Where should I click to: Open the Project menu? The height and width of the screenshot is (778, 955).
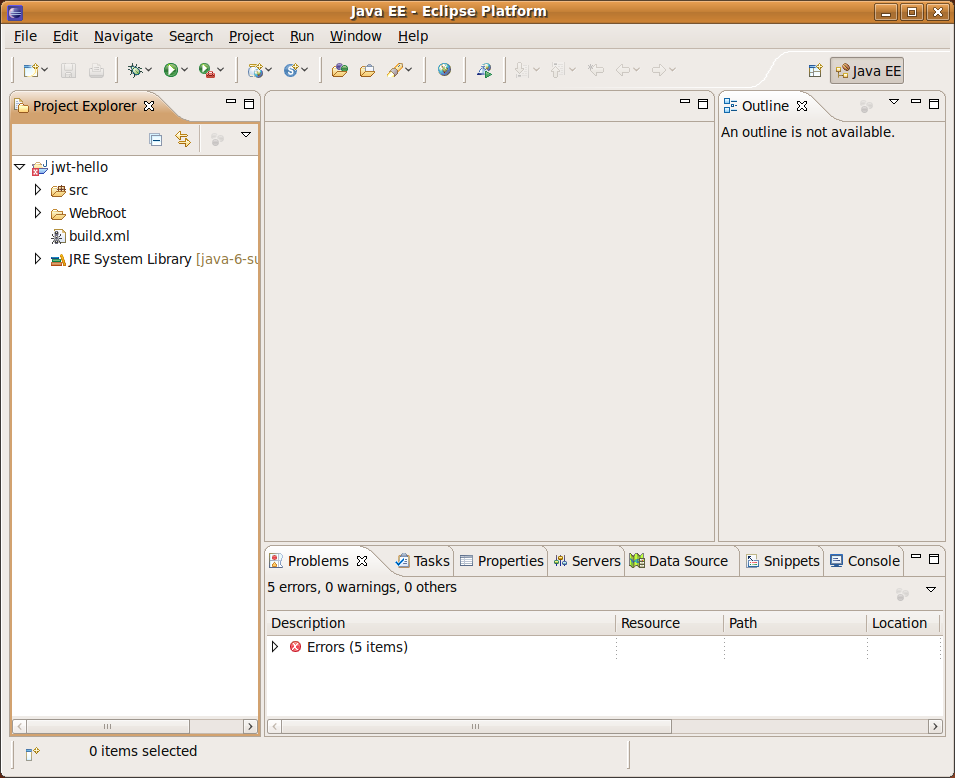(251, 37)
